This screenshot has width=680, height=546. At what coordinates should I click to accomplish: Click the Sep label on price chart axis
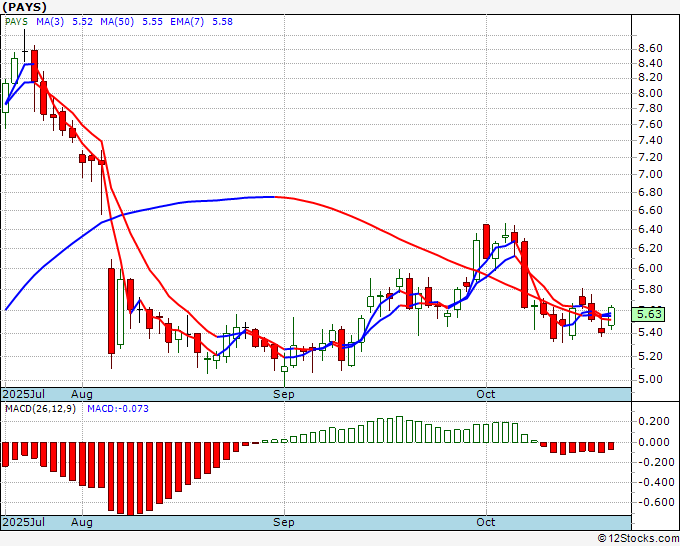coord(284,394)
